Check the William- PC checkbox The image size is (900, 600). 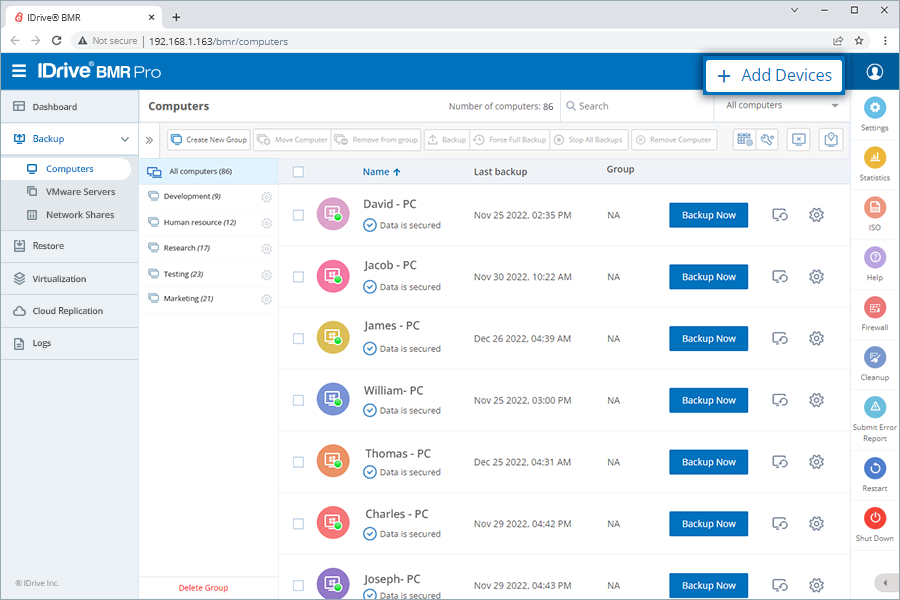click(298, 400)
